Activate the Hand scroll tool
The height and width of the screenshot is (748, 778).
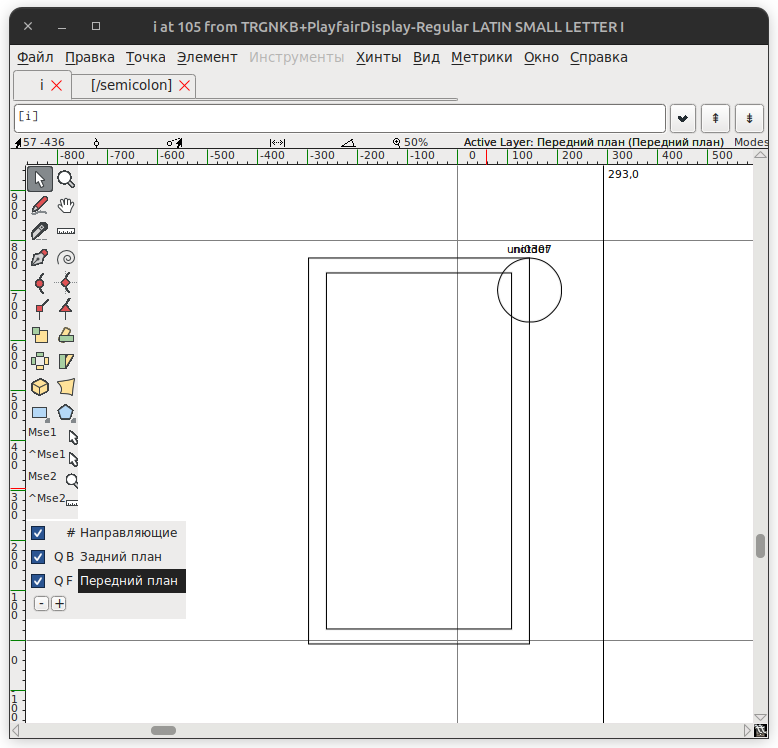[66, 205]
